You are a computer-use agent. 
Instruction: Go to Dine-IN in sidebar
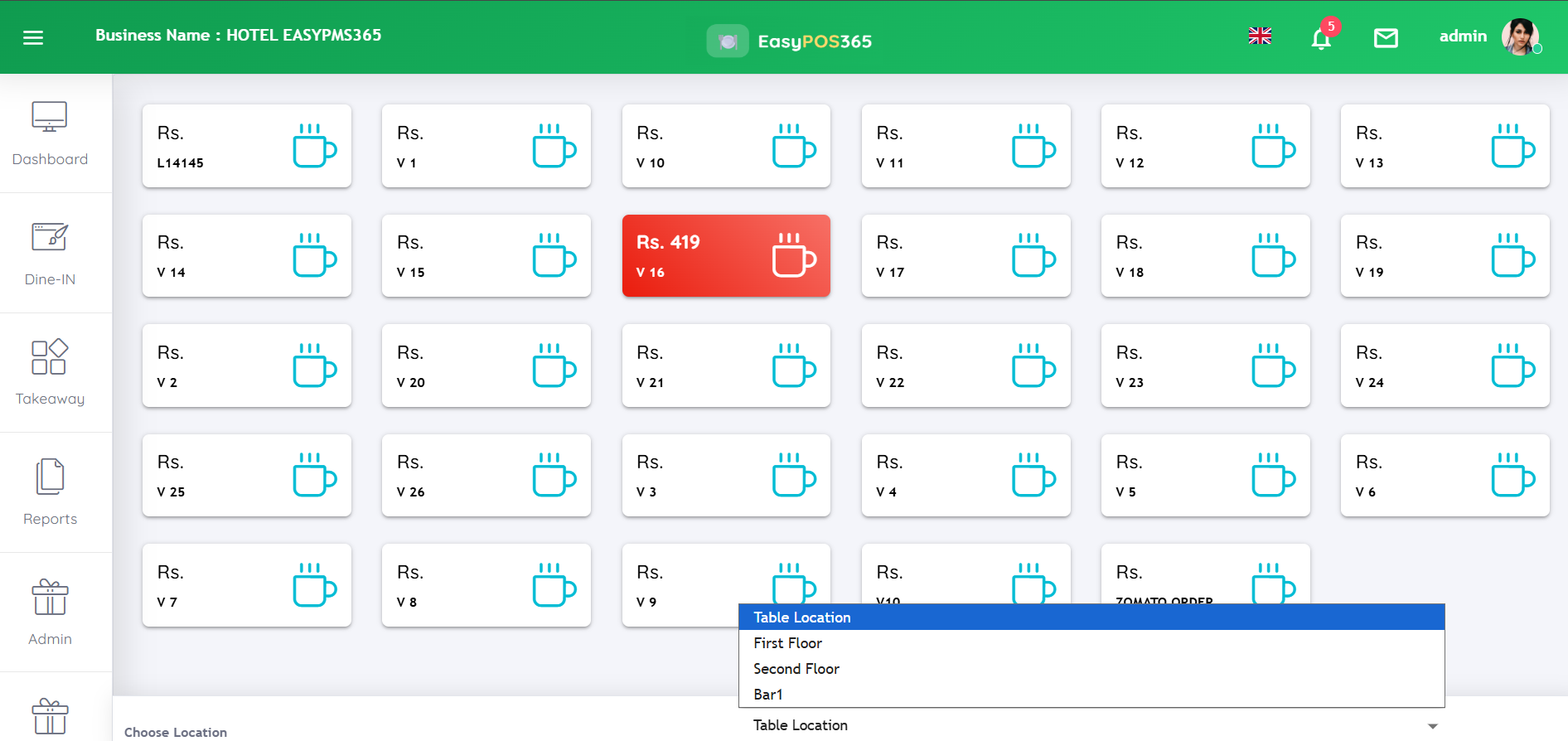click(x=50, y=254)
